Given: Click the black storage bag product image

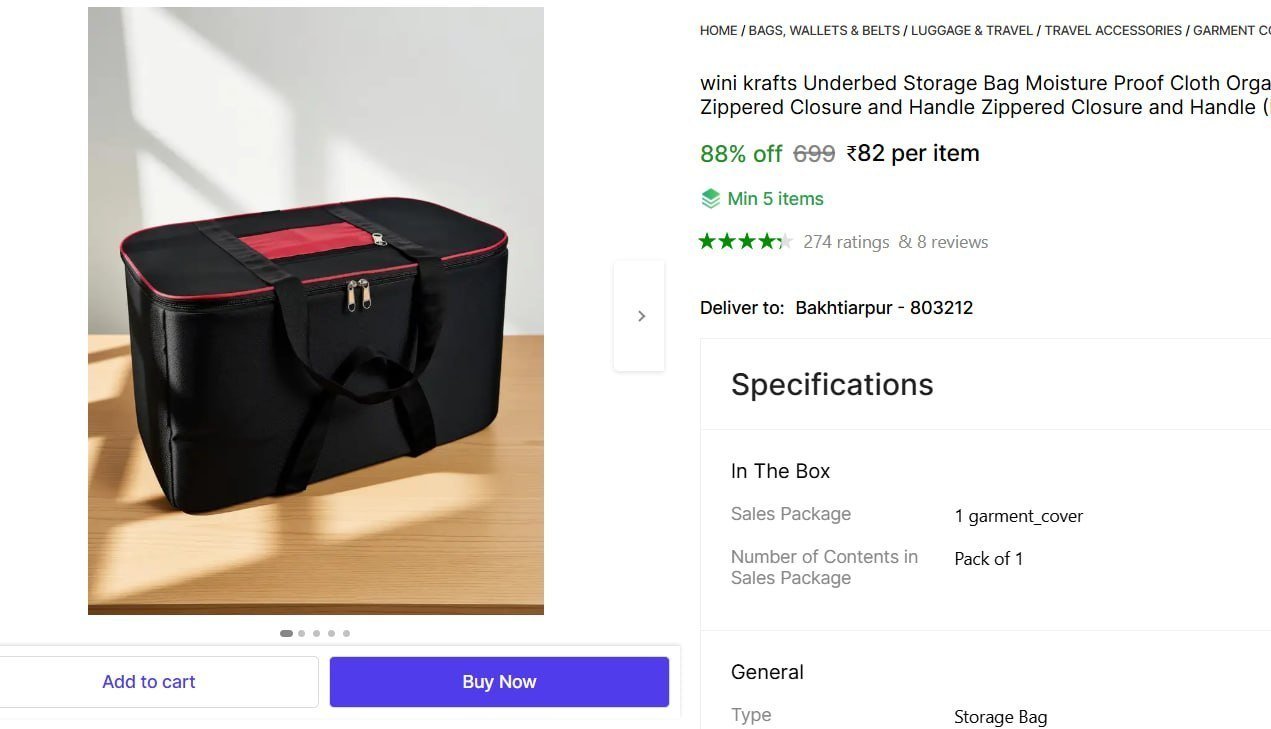Looking at the screenshot, I should 316,311.
